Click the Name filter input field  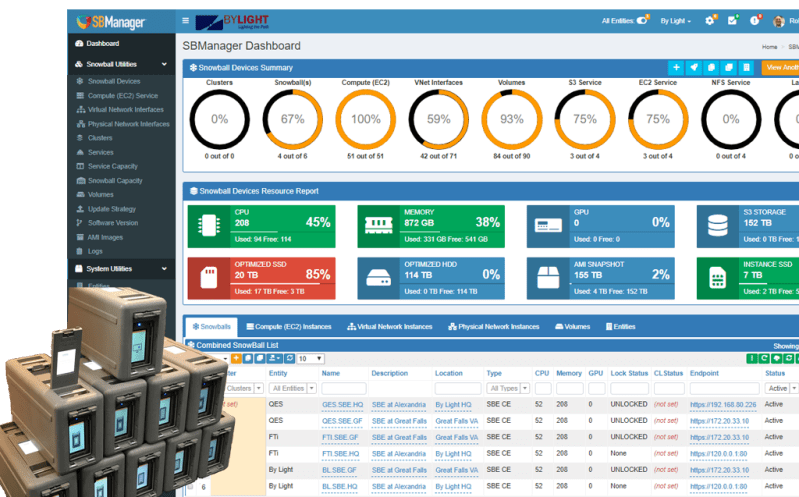pyautogui.click(x=344, y=388)
